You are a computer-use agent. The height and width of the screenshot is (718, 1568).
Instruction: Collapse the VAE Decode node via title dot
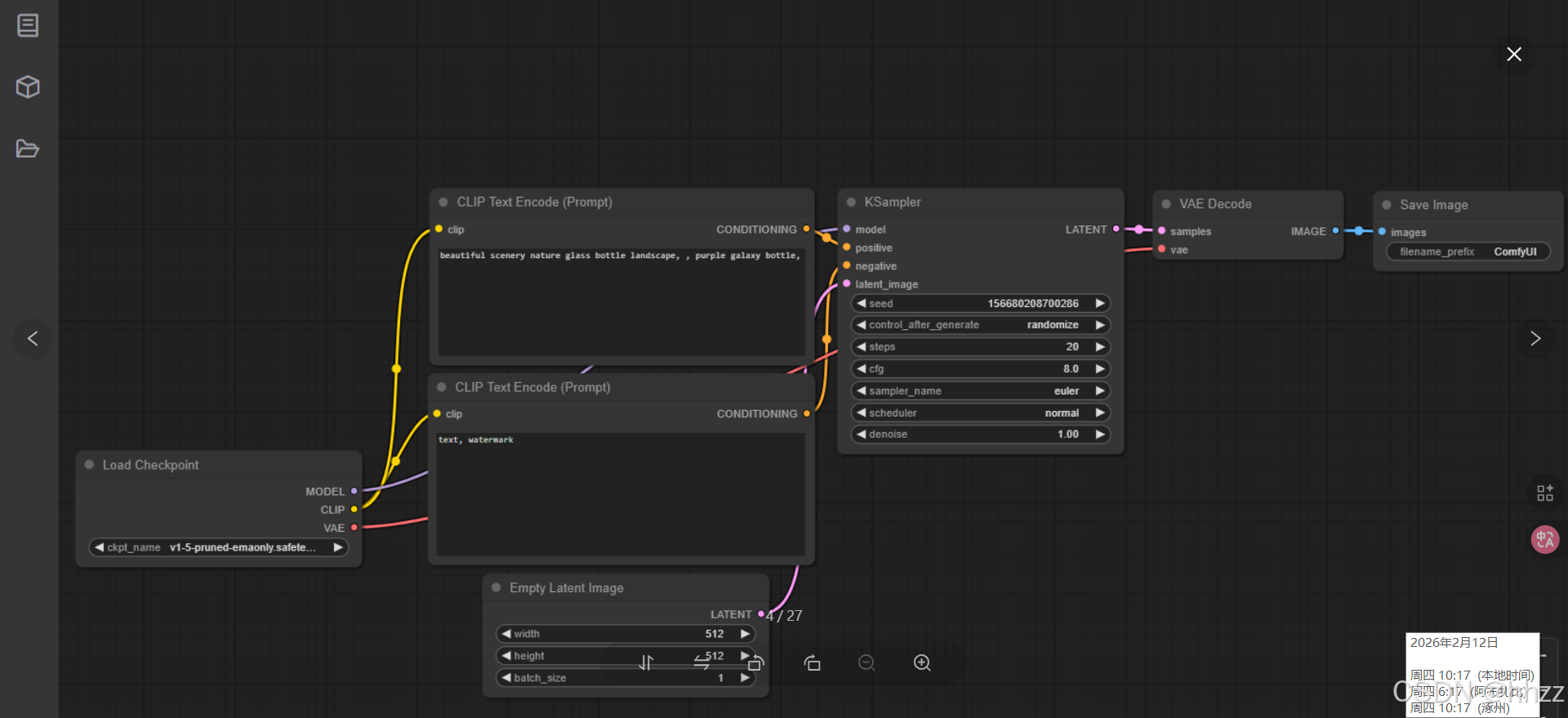point(1166,203)
